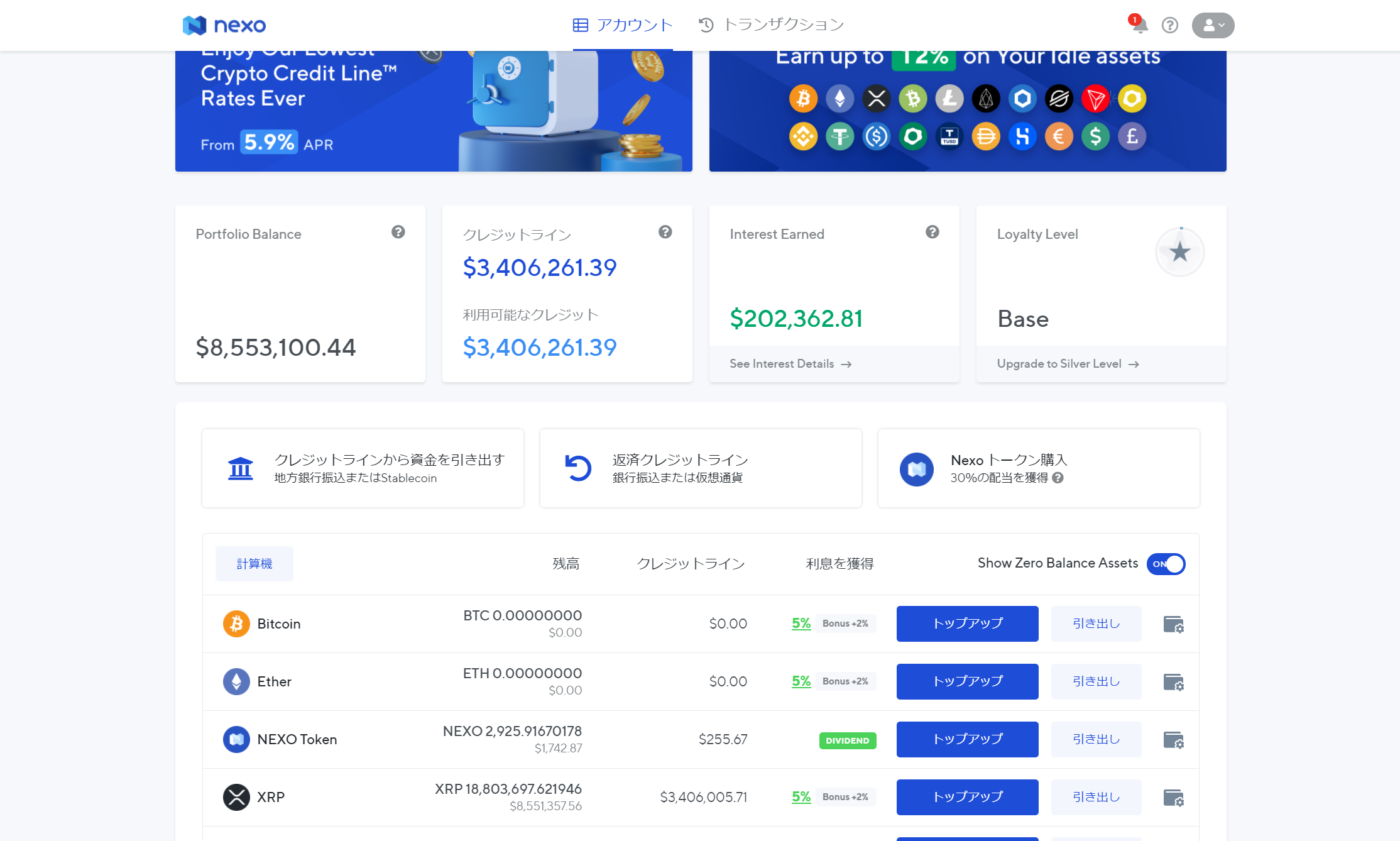
Task: Open the Crypto Credit Line banner
Action: 434,111
